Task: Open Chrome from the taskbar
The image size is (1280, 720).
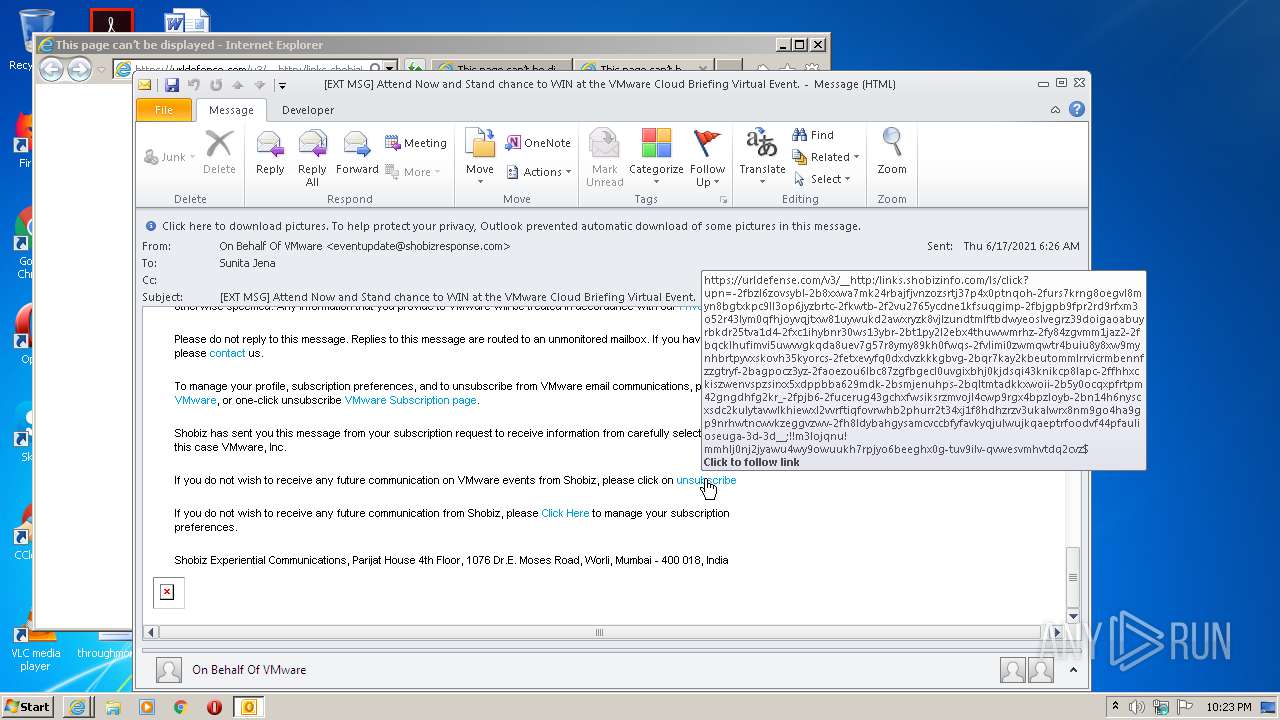Action: [x=180, y=707]
